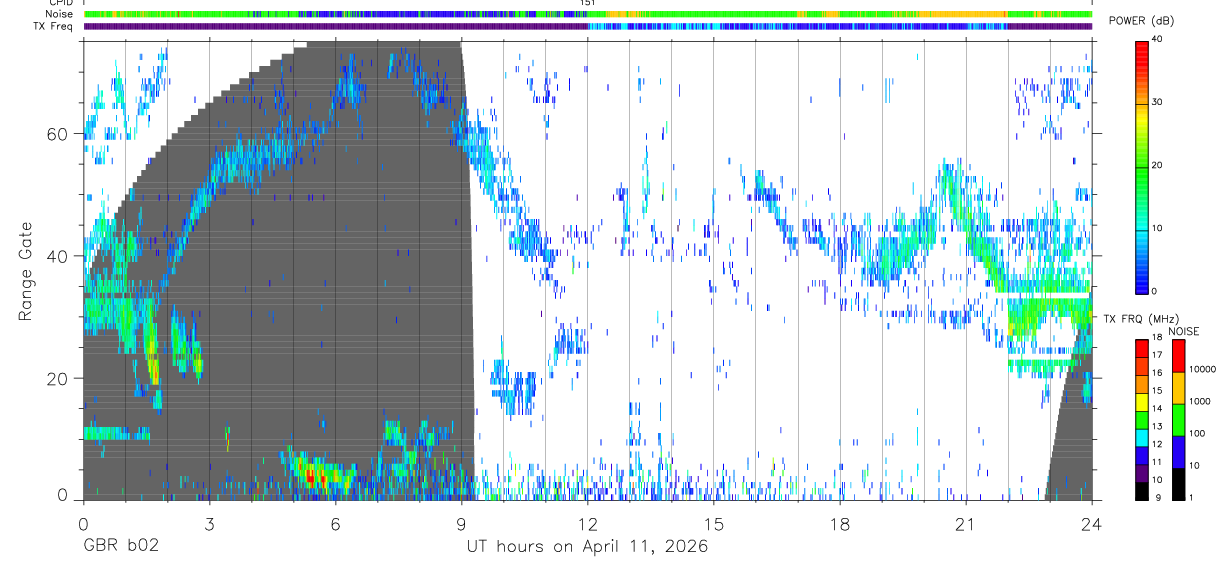This screenshot has height=567, width=1228.
Task: Click the 40 tick on POWER scale
Action: coord(1157,40)
